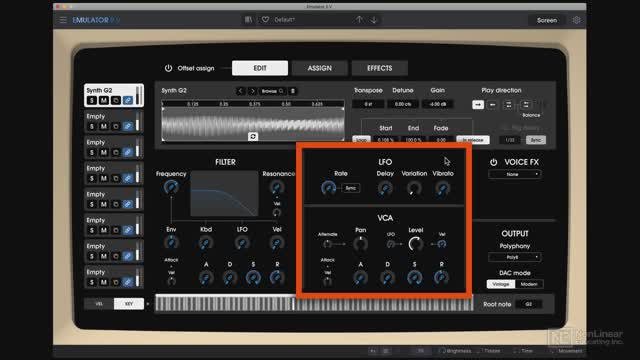This screenshot has width=640, height=360.
Task: Load previous preset with up arrow
Action: (x=359, y=20)
